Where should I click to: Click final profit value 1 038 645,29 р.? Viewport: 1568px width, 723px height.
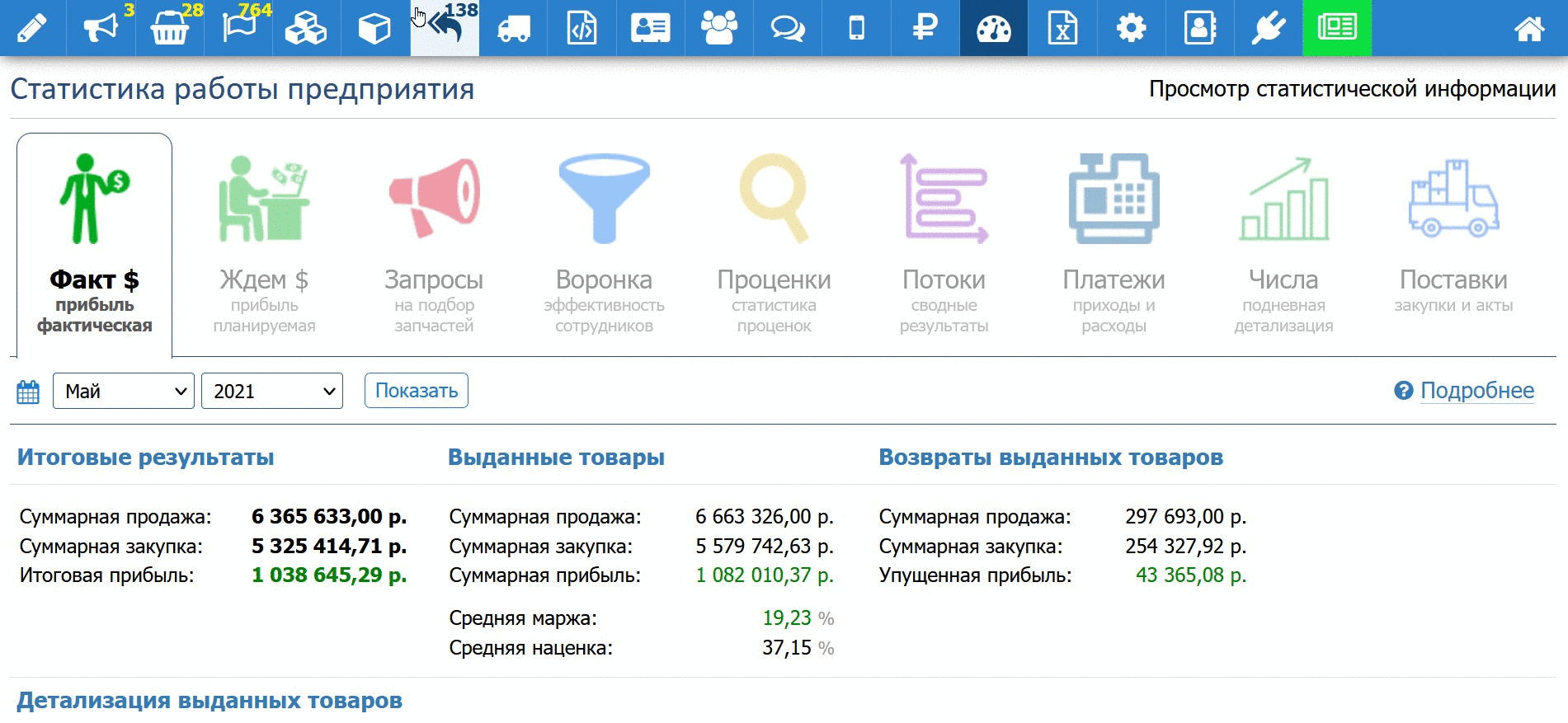pos(329,575)
